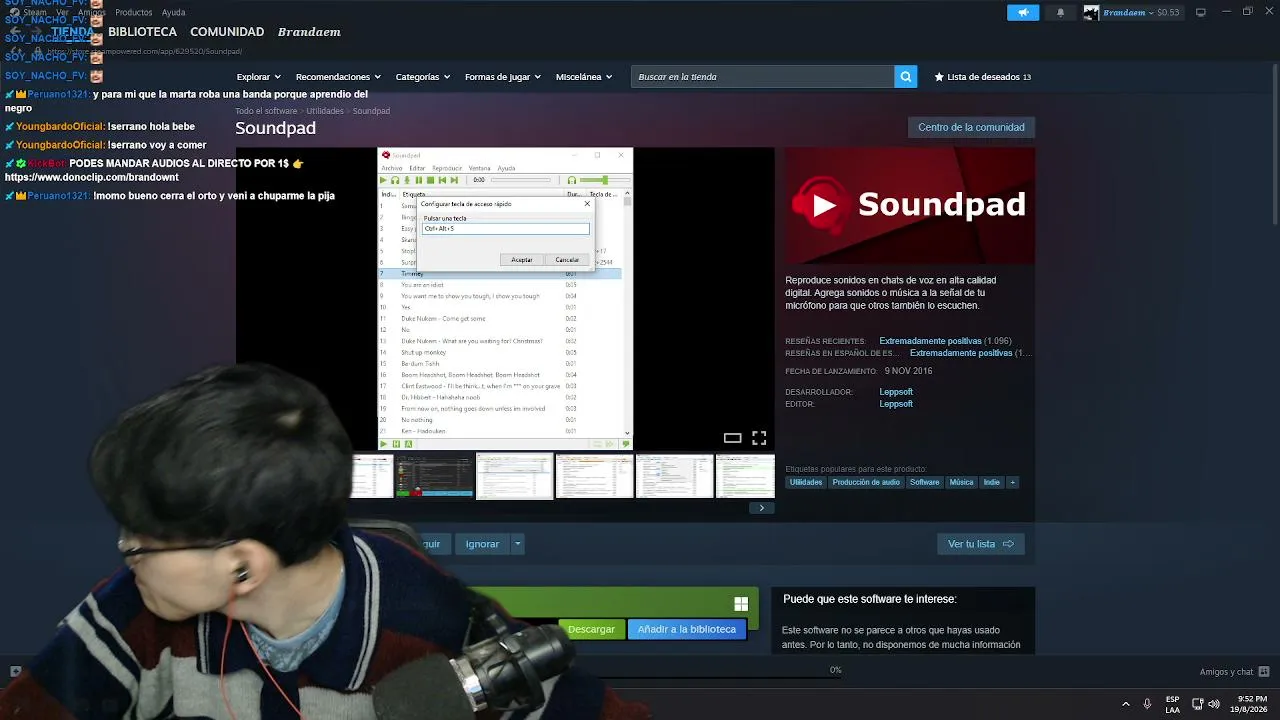Screen dimensions: 1280x720
Task: Click the Ignorar button
Action: 482,544
